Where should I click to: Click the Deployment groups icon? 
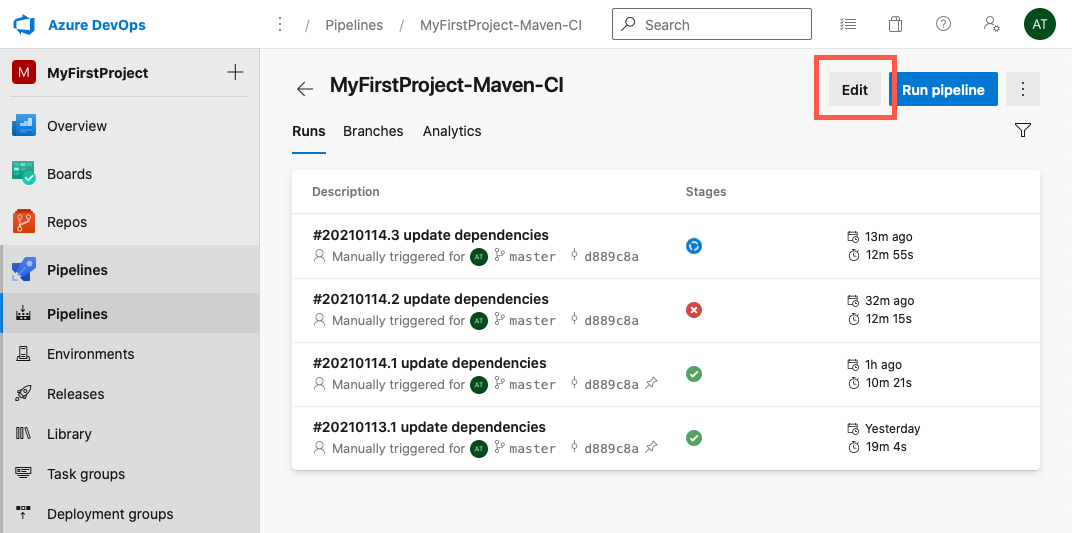(x=24, y=512)
